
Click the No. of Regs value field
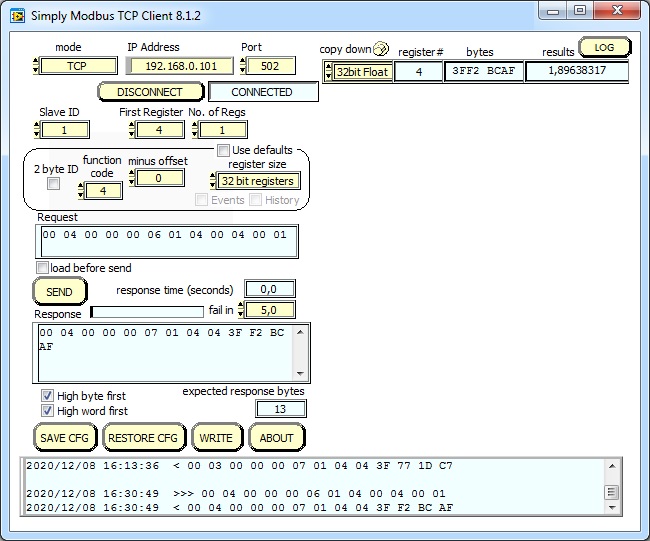click(x=223, y=130)
